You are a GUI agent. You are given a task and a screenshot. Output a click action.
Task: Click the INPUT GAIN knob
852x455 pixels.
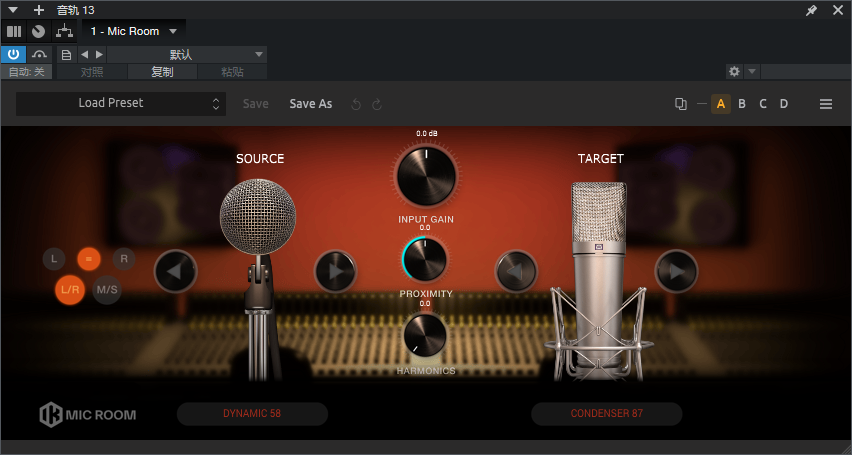click(x=426, y=176)
